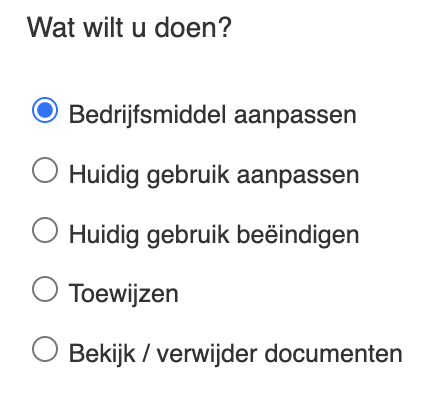The width and height of the screenshot is (432, 398).
Task: Click the Huidig gebruik aanpassen label text
Action: pyautogui.click(x=214, y=175)
